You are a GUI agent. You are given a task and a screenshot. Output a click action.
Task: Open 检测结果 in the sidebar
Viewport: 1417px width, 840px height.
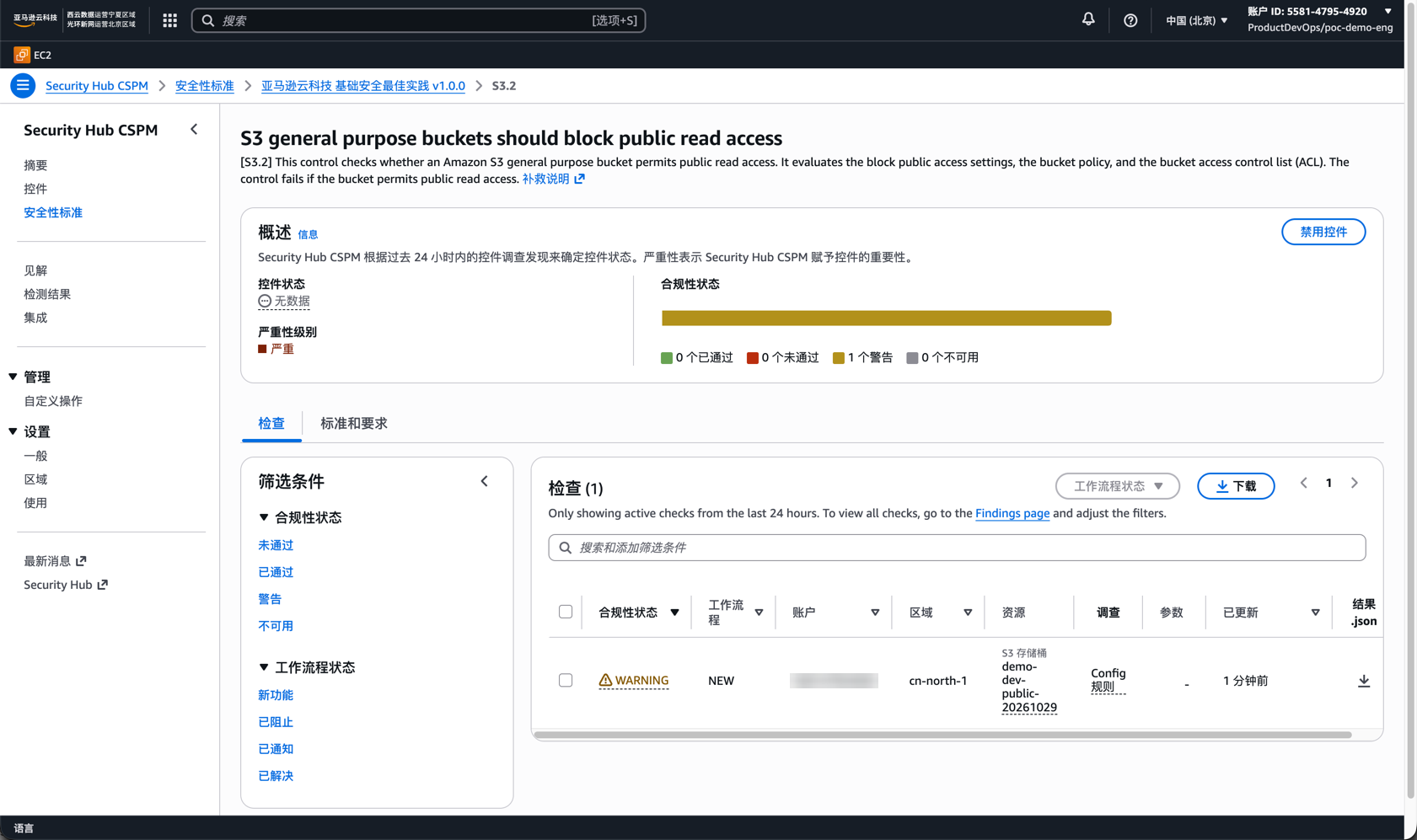[x=47, y=294]
